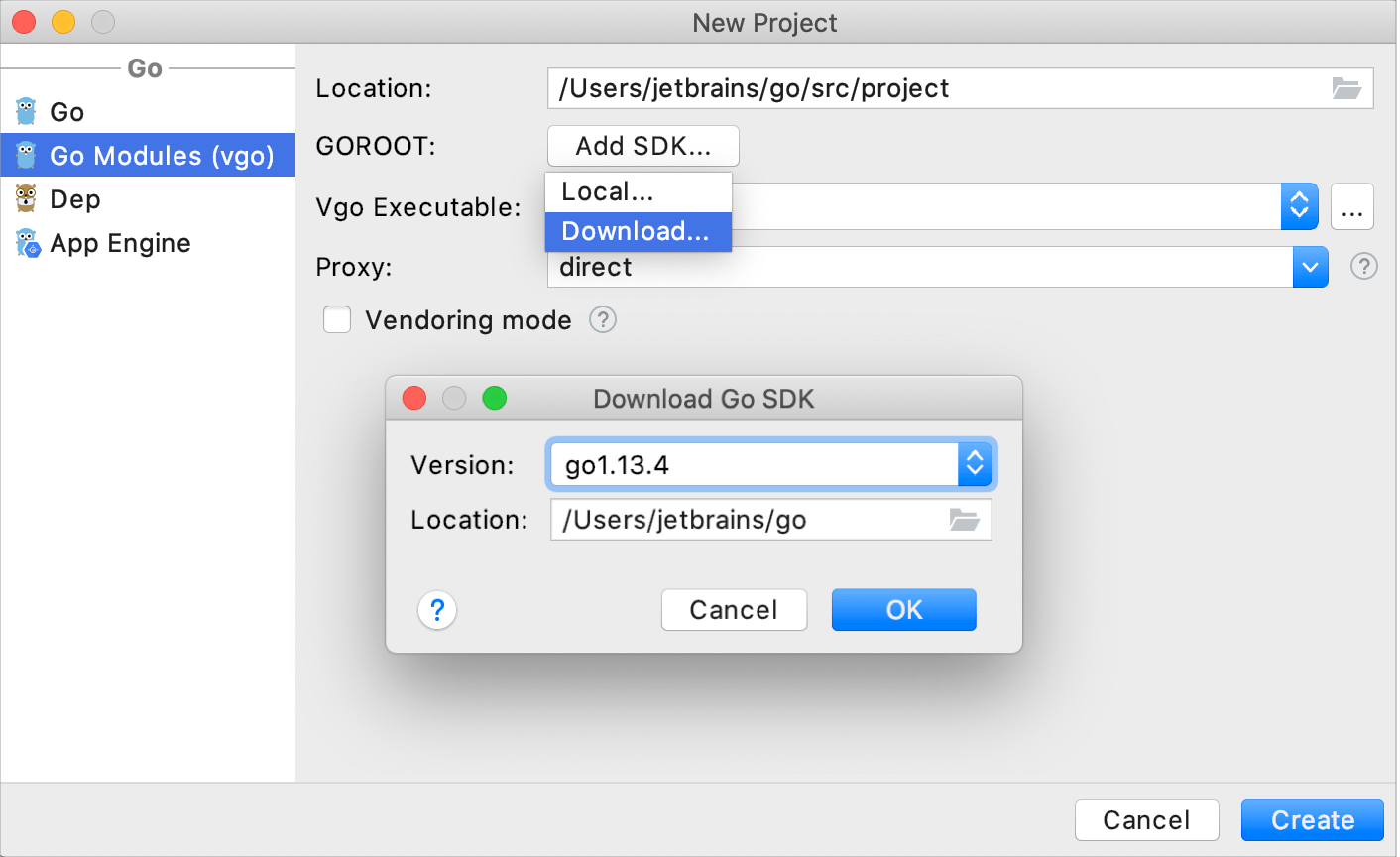Open the Vgo Executable combo box arrows
Image resolution: width=1400 pixels, height=857 pixels.
point(1299,206)
